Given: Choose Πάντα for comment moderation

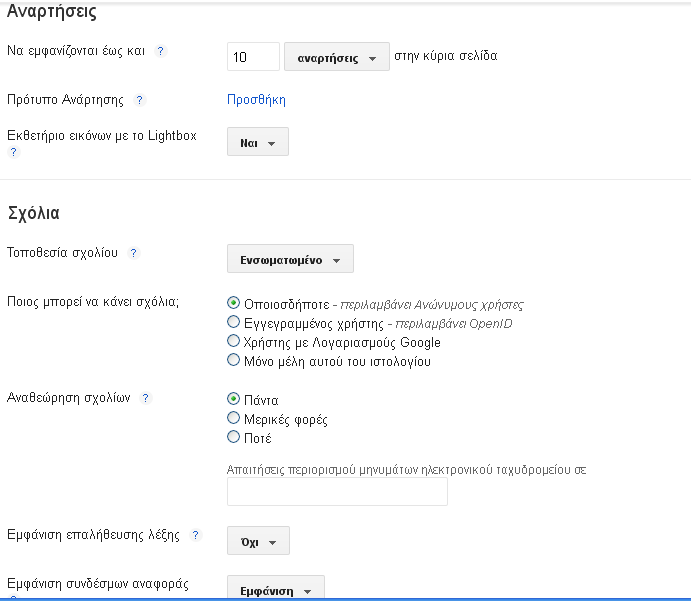Looking at the screenshot, I should 233,399.
